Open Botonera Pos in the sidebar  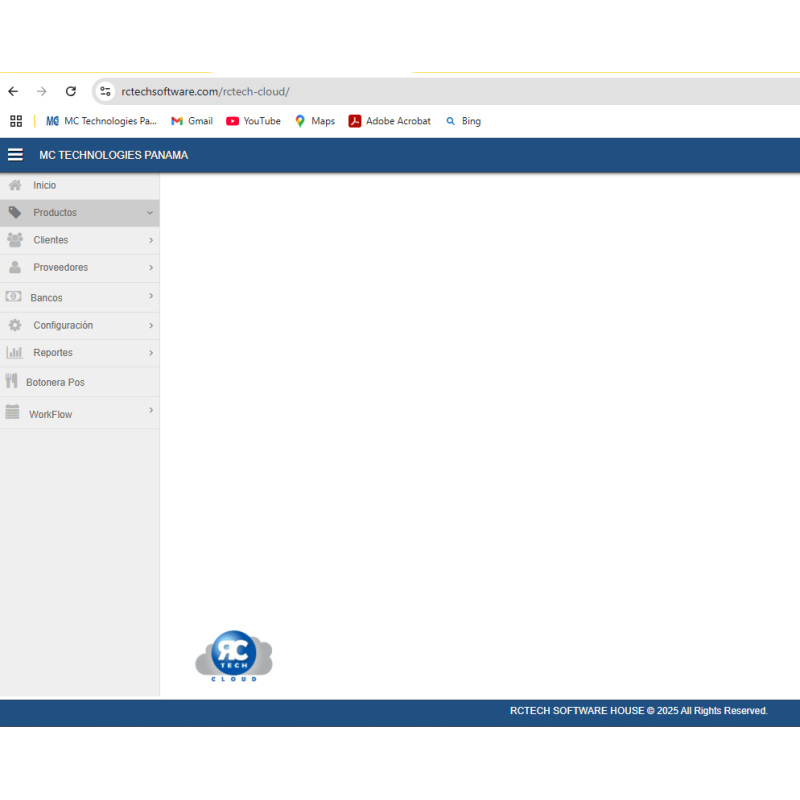tap(80, 382)
